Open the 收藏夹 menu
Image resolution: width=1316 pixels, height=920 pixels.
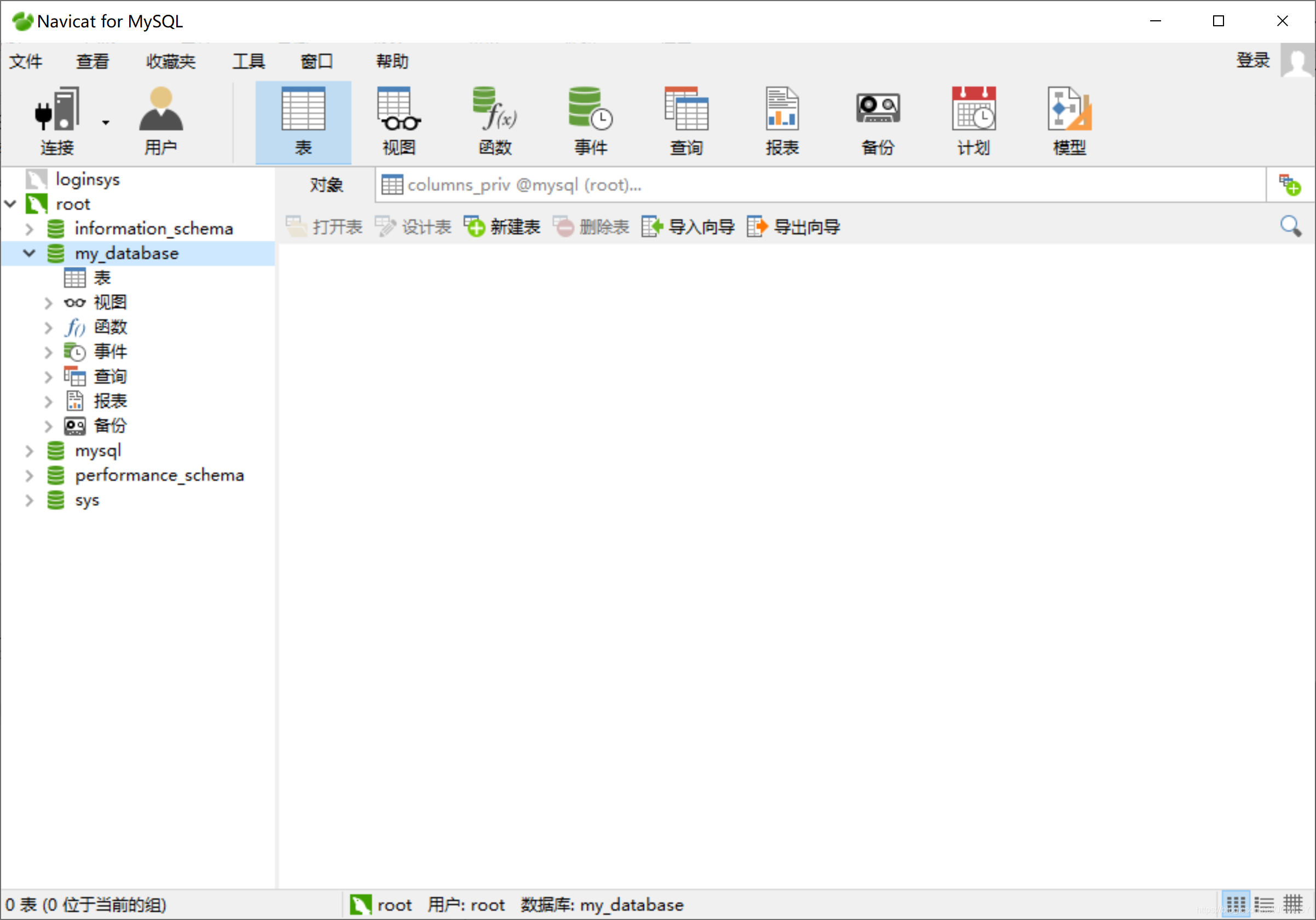170,61
